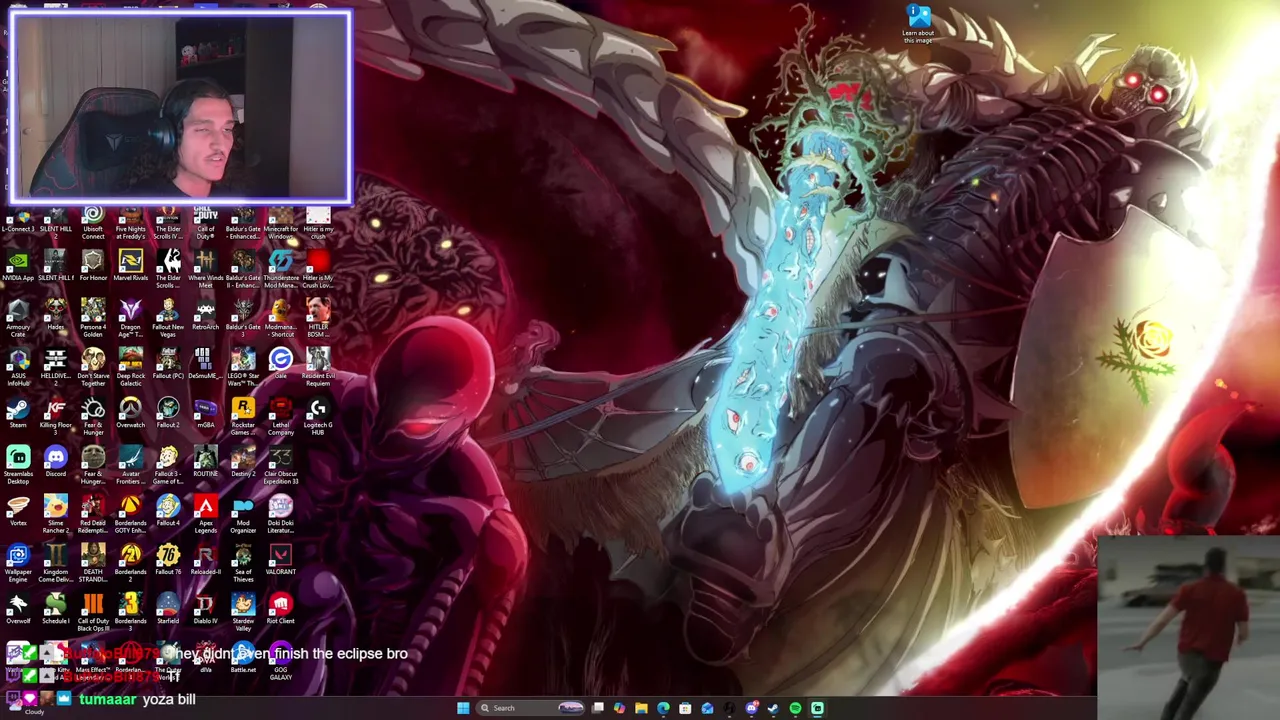Launch Fallout New Vegas shortcut
Screen dimensions: 1280x720
tap(168, 317)
